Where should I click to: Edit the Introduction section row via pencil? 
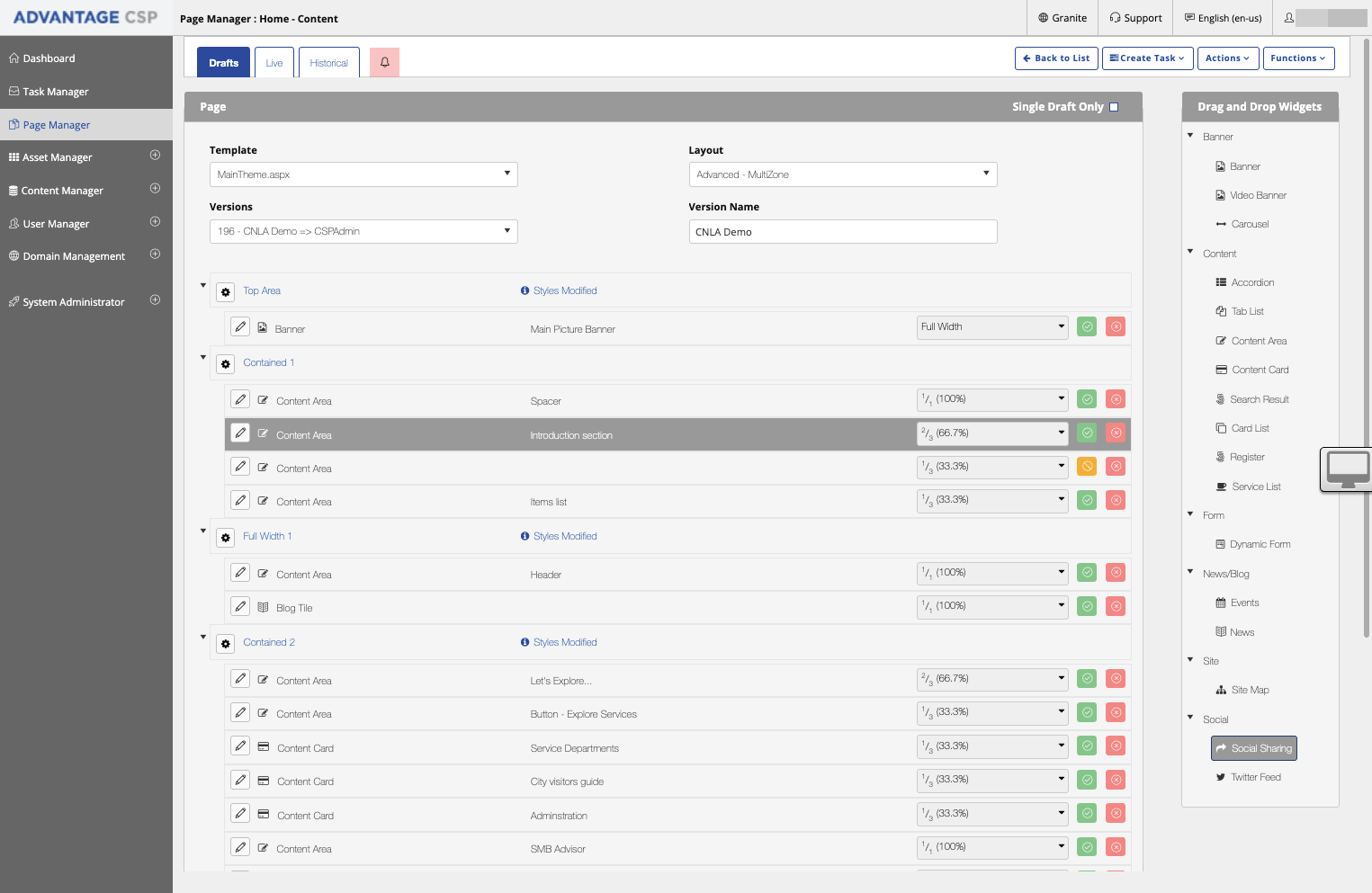(240, 433)
